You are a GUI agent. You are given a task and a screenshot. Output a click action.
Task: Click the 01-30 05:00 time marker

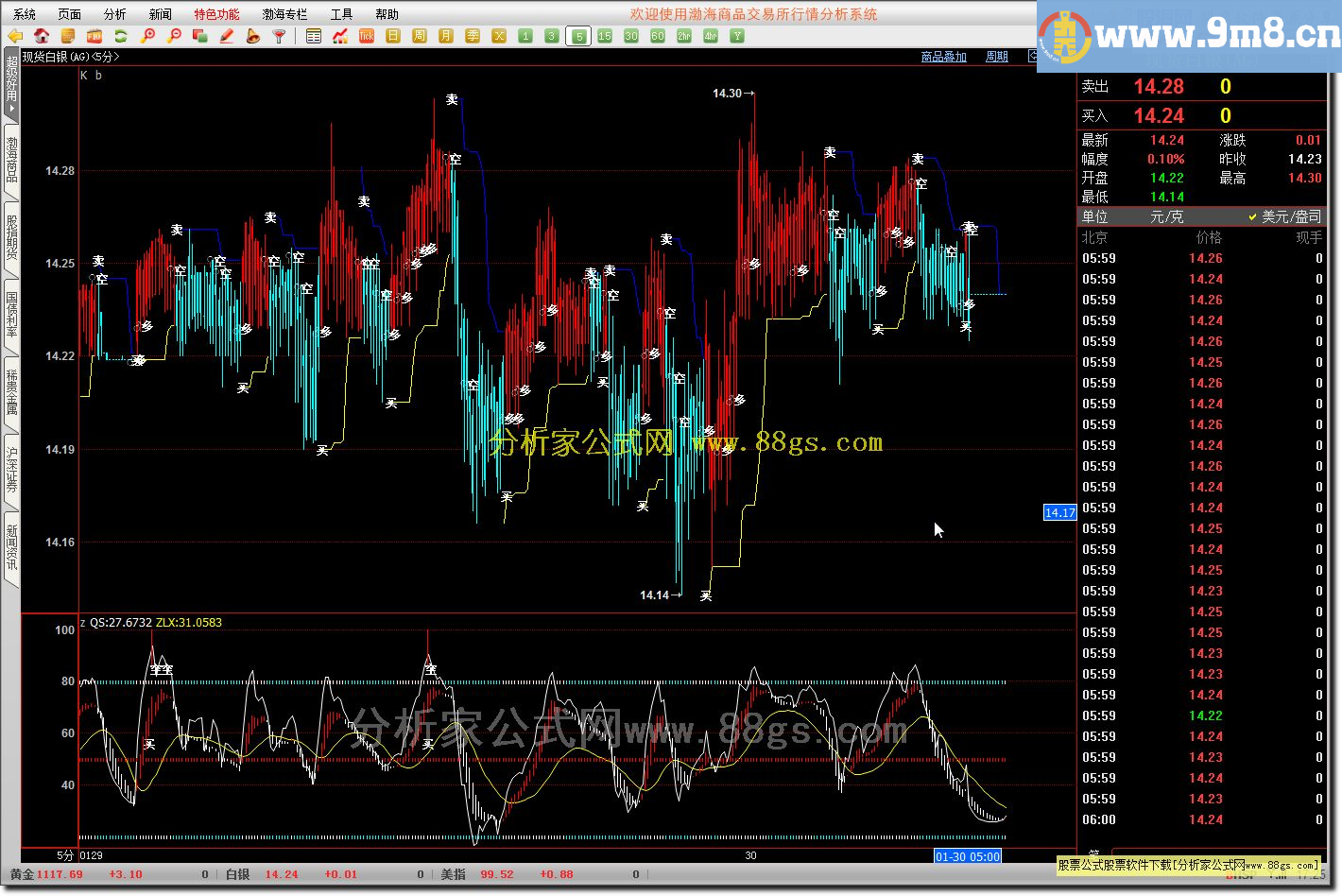967,856
